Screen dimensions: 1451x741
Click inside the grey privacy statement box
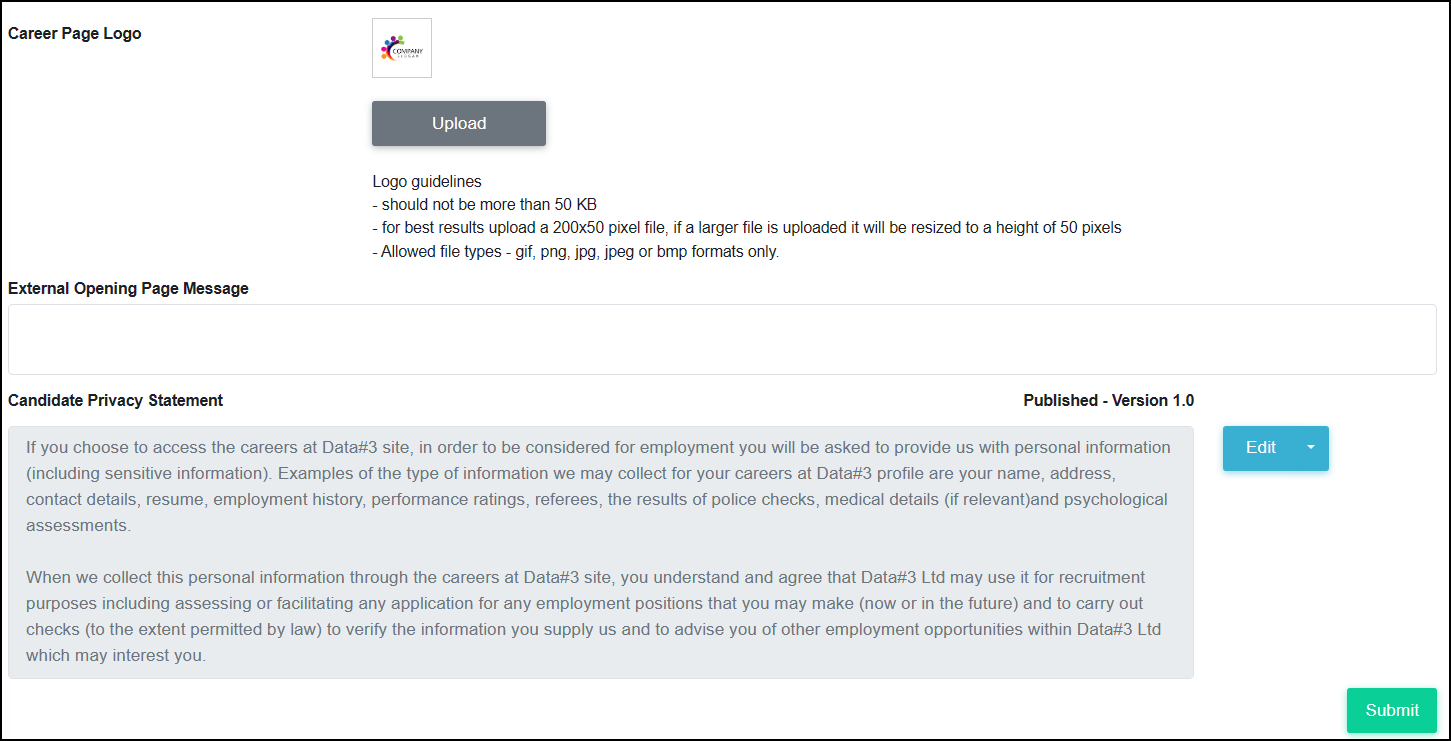pyautogui.click(x=601, y=552)
